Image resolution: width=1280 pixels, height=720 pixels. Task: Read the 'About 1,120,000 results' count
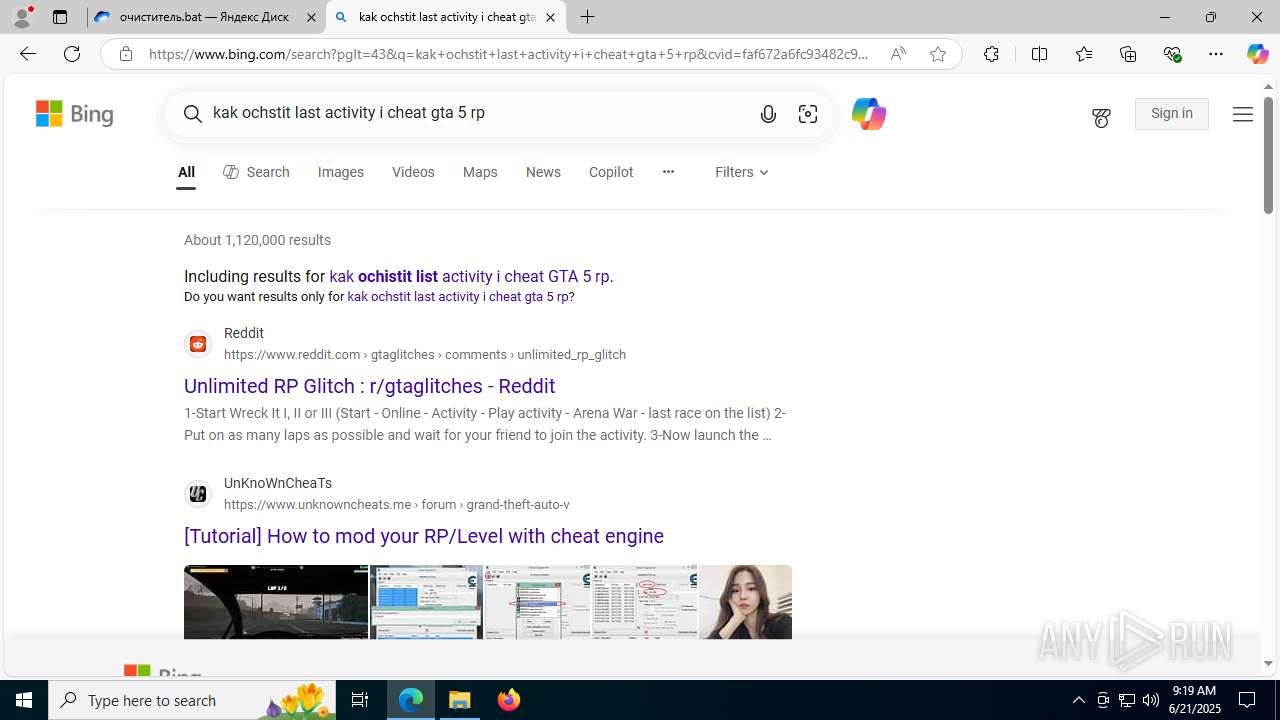tap(257, 240)
